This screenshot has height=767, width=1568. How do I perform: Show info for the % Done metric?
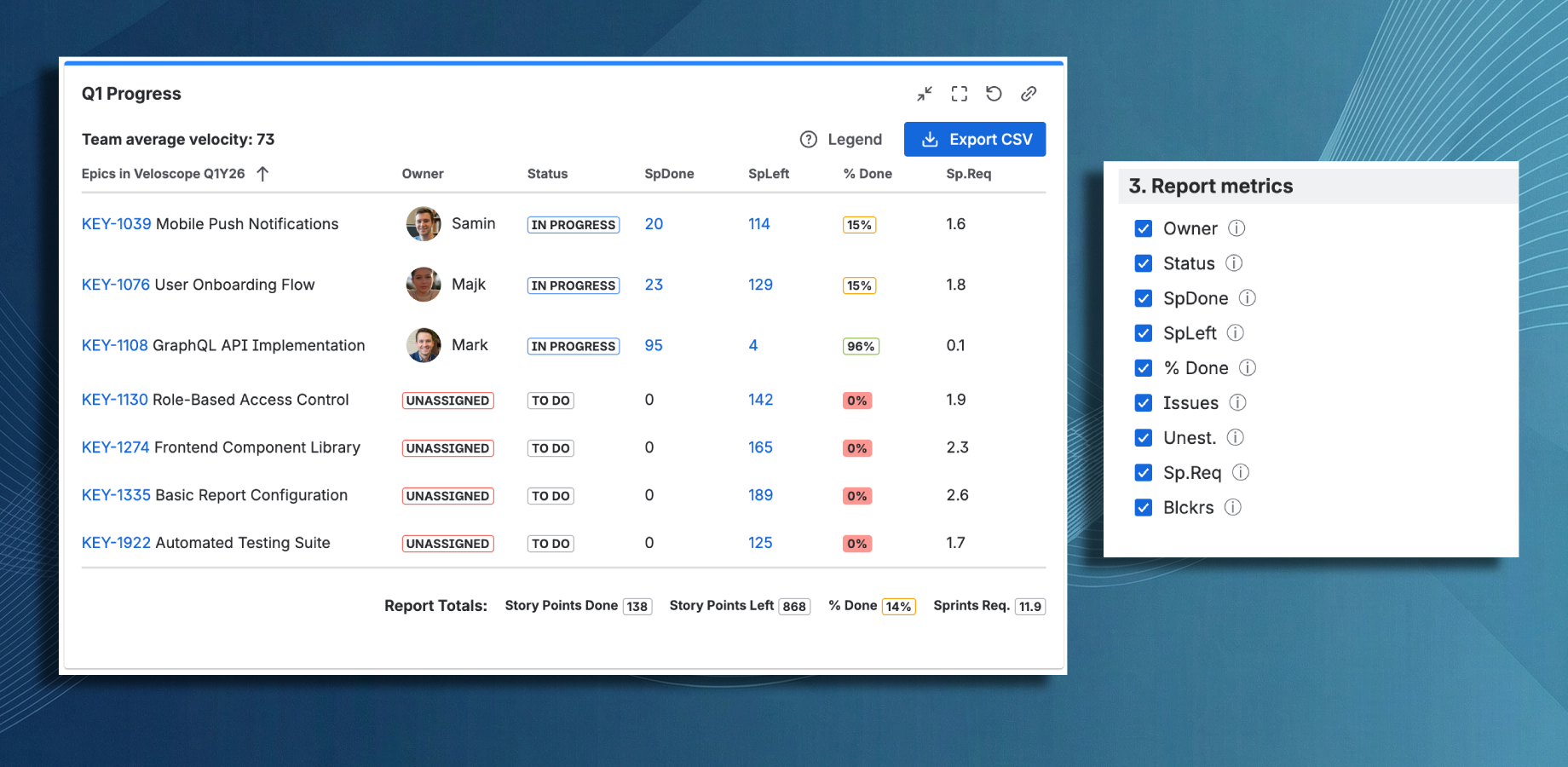point(1248,368)
